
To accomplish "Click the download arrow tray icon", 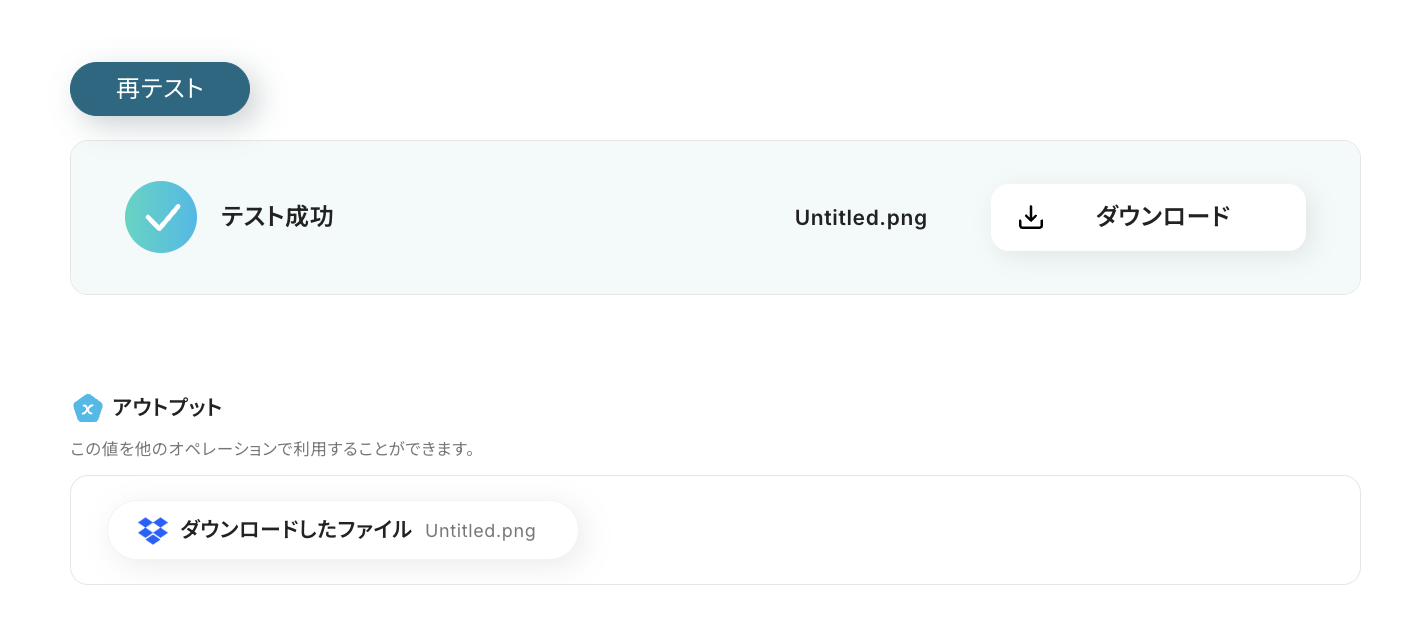I will pos(1031,217).
